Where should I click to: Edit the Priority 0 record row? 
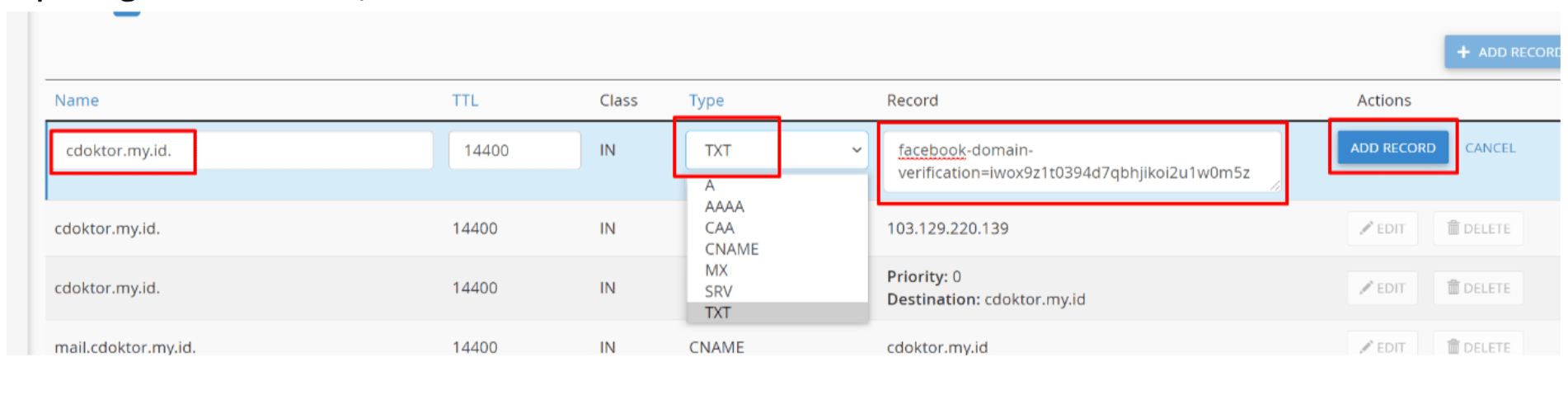tap(1383, 288)
